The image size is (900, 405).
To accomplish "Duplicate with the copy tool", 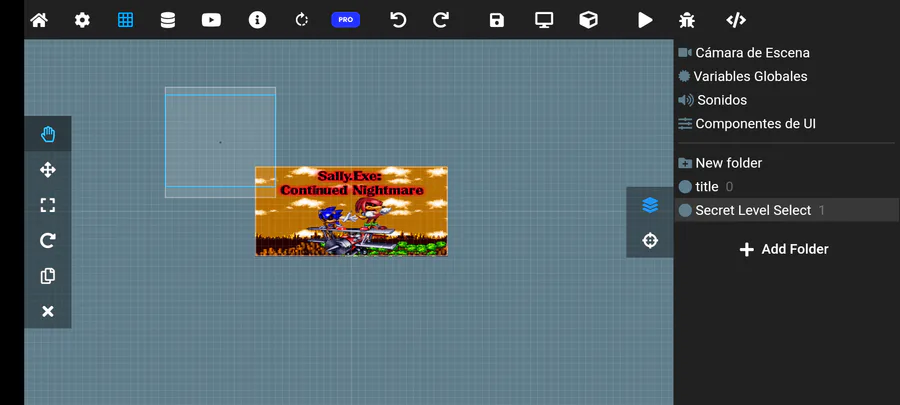I will point(48,276).
